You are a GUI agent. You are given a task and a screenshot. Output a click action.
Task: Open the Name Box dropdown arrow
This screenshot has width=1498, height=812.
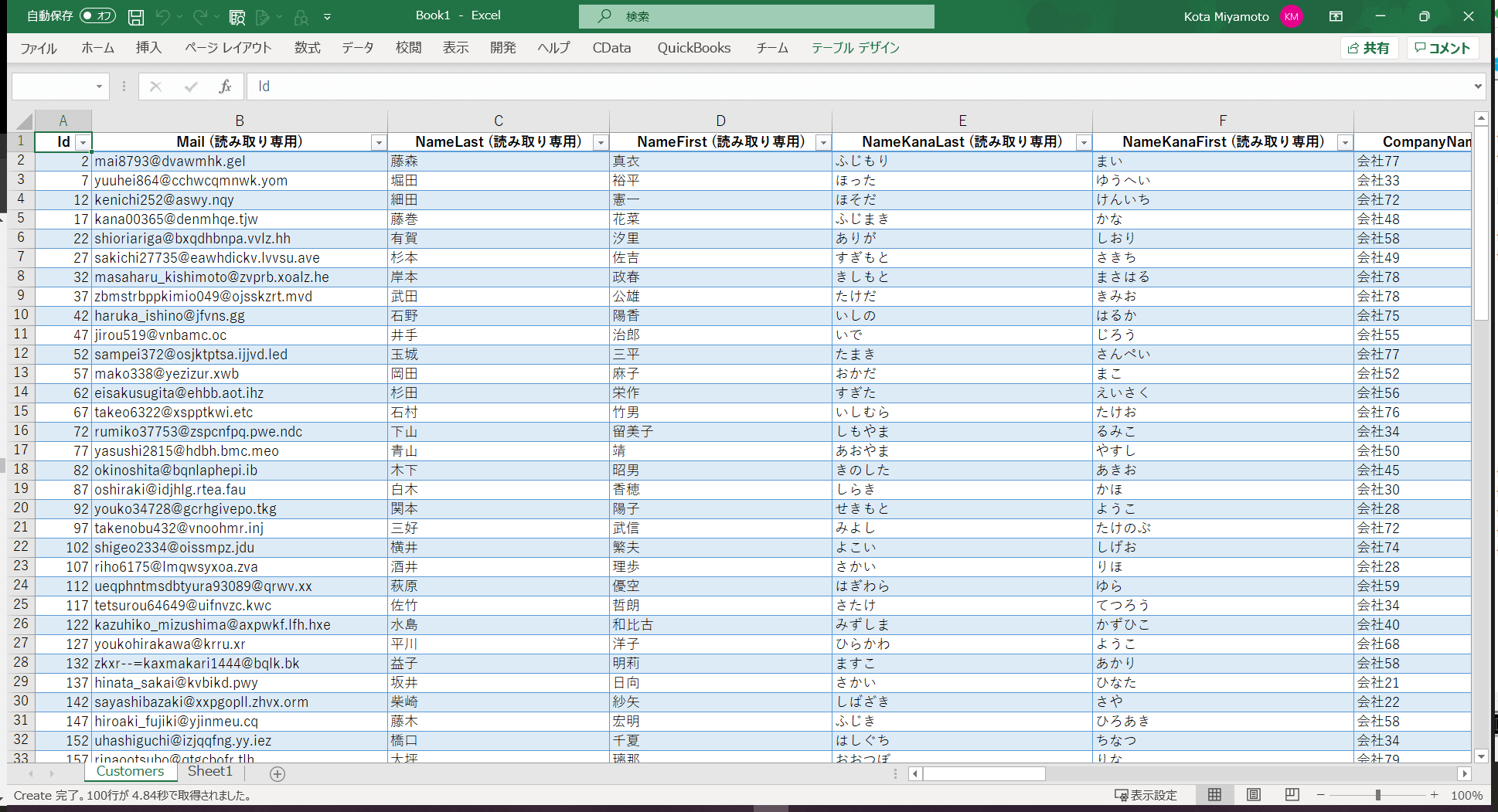tap(99, 87)
